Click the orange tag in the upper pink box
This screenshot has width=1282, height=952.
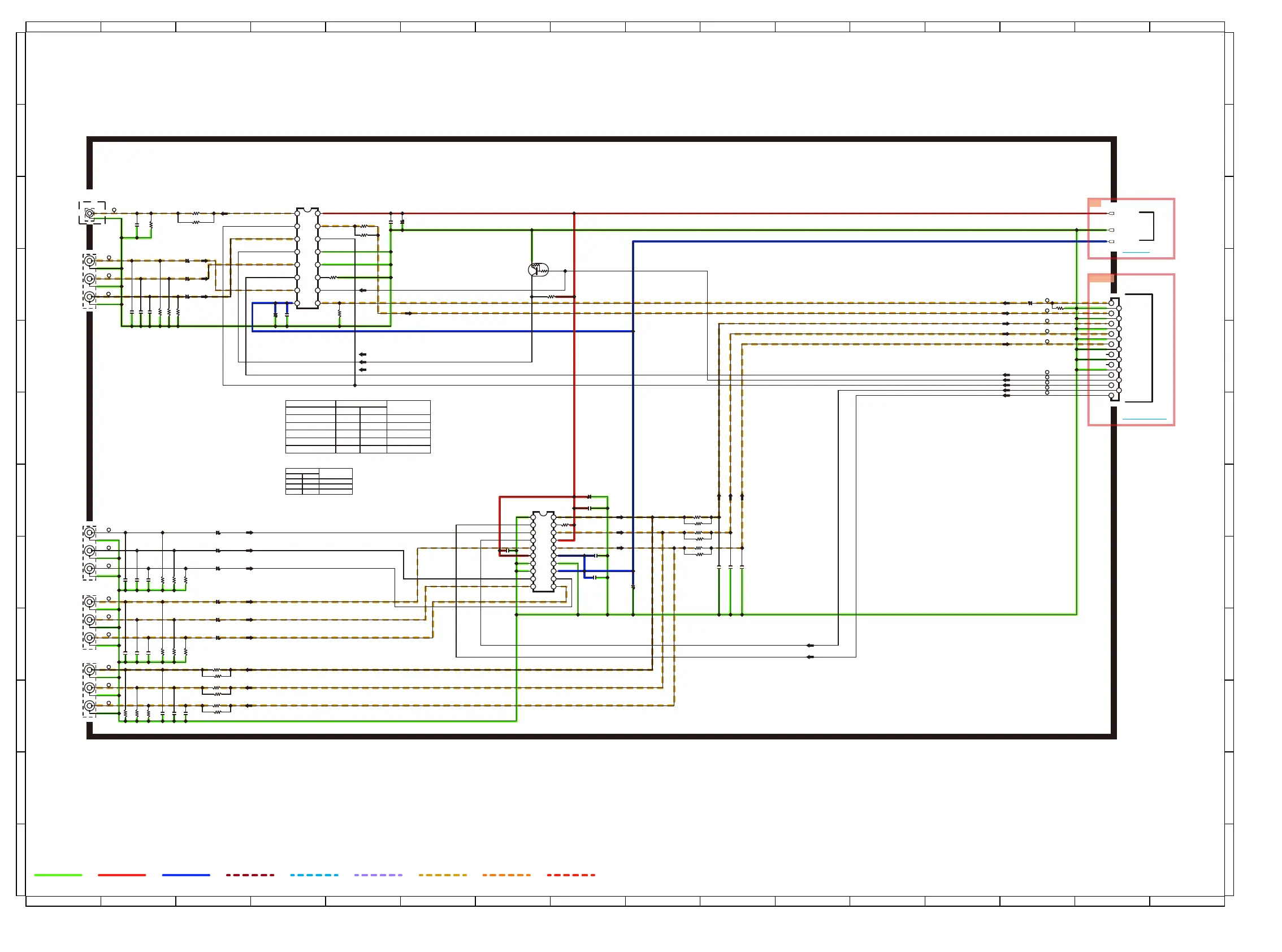pyautogui.click(x=1095, y=203)
